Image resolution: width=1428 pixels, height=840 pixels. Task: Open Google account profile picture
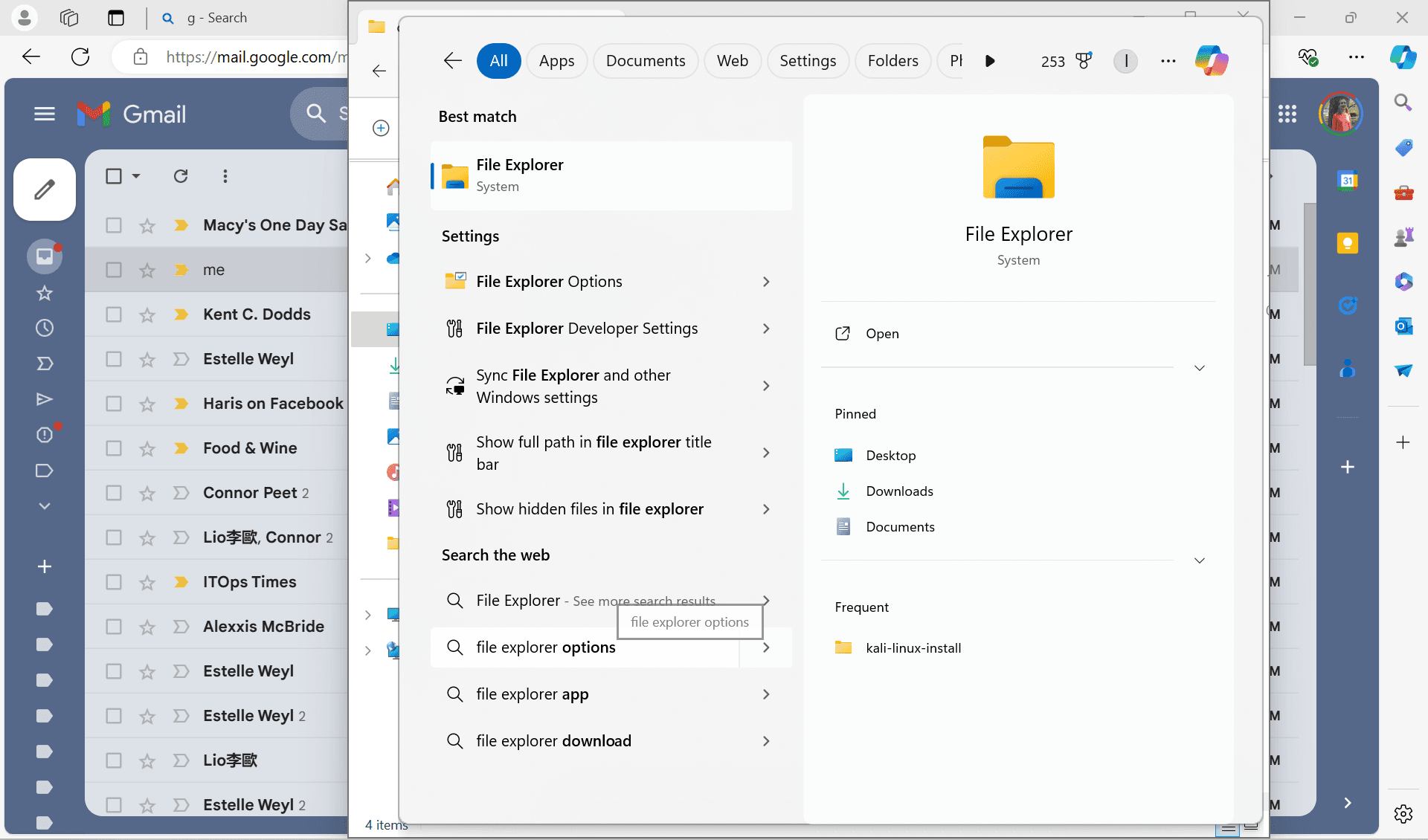(x=1340, y=114)
